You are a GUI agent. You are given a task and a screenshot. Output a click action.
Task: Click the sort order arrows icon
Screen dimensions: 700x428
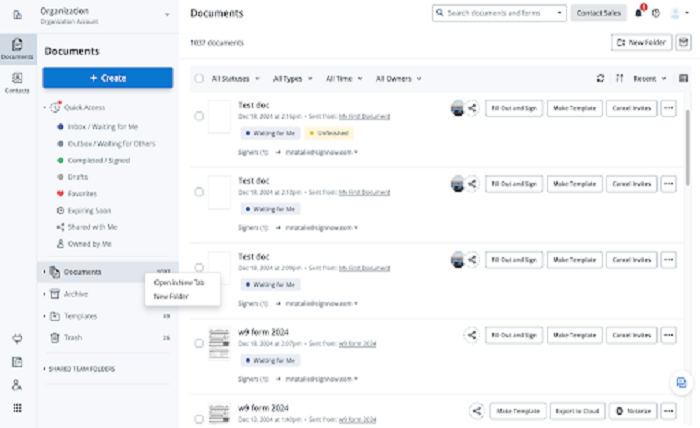(x=619, y=79)
